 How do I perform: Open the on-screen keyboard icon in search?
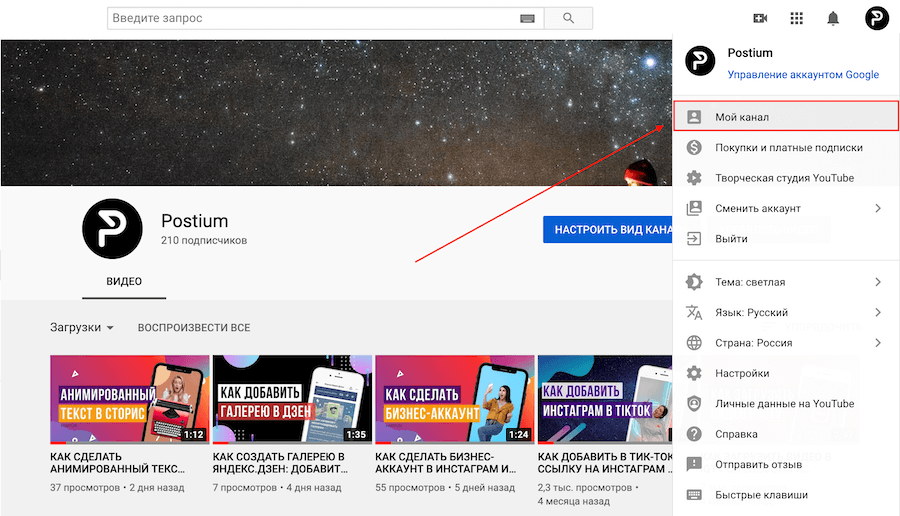pyautogui.click(x=527, y=18)
